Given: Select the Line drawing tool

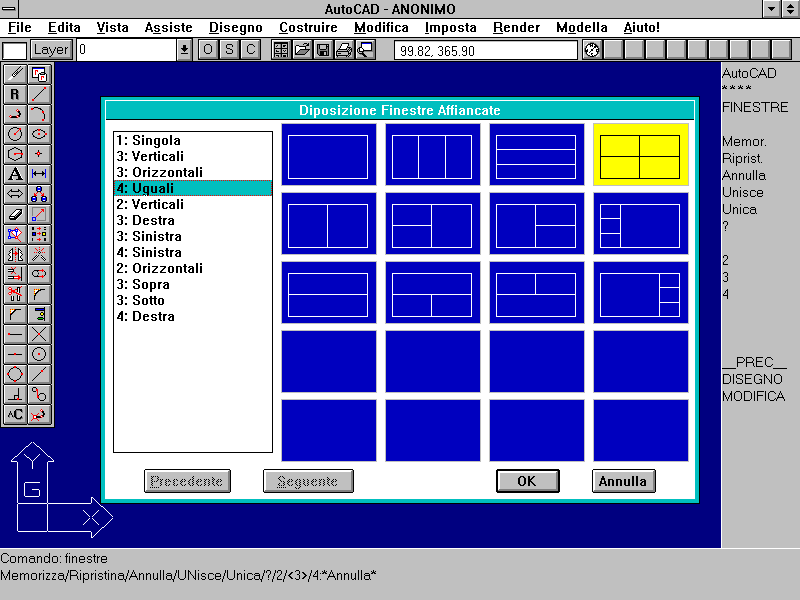Looking at the screenshot, I should pyautogui.click(x=39, y=94).
